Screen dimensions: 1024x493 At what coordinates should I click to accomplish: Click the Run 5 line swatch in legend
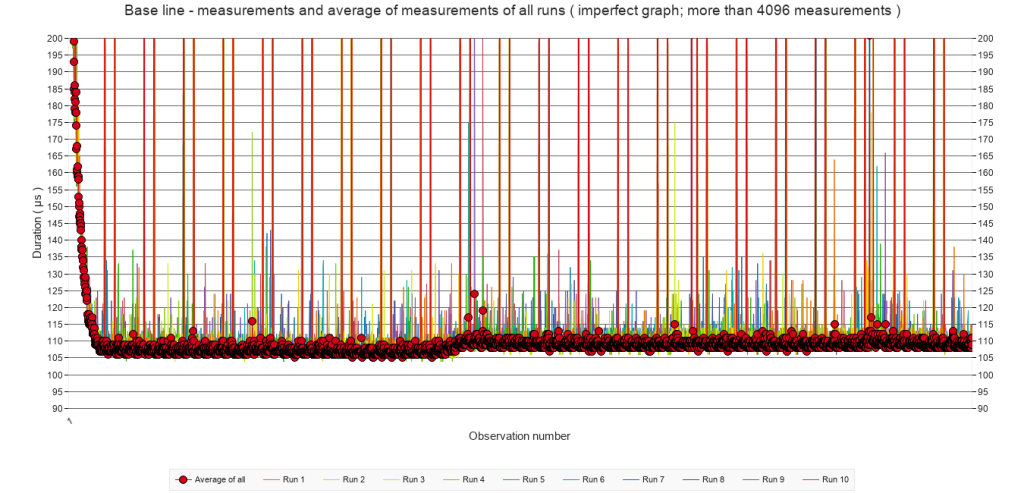click(x=512, y=480)
